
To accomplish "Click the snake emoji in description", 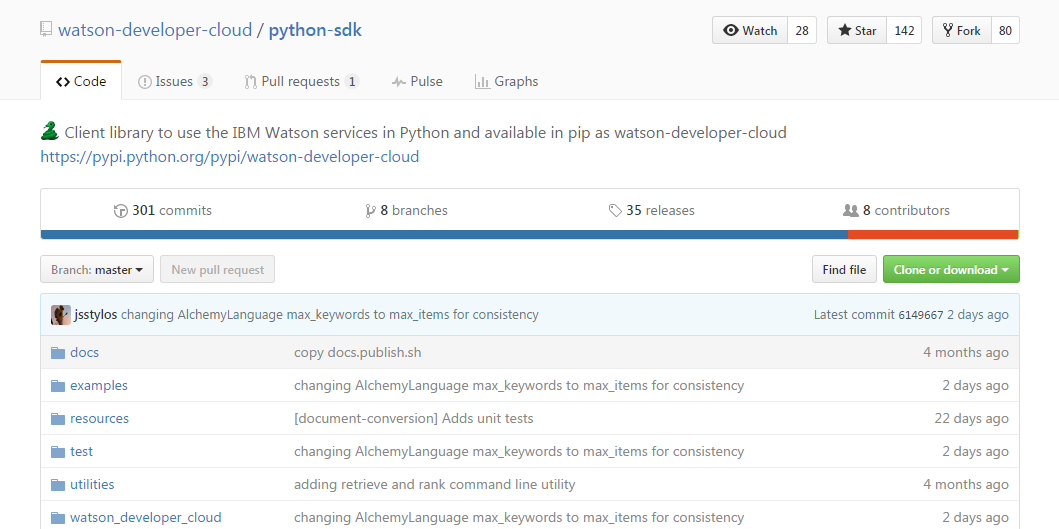I will [x=50, y=131].
